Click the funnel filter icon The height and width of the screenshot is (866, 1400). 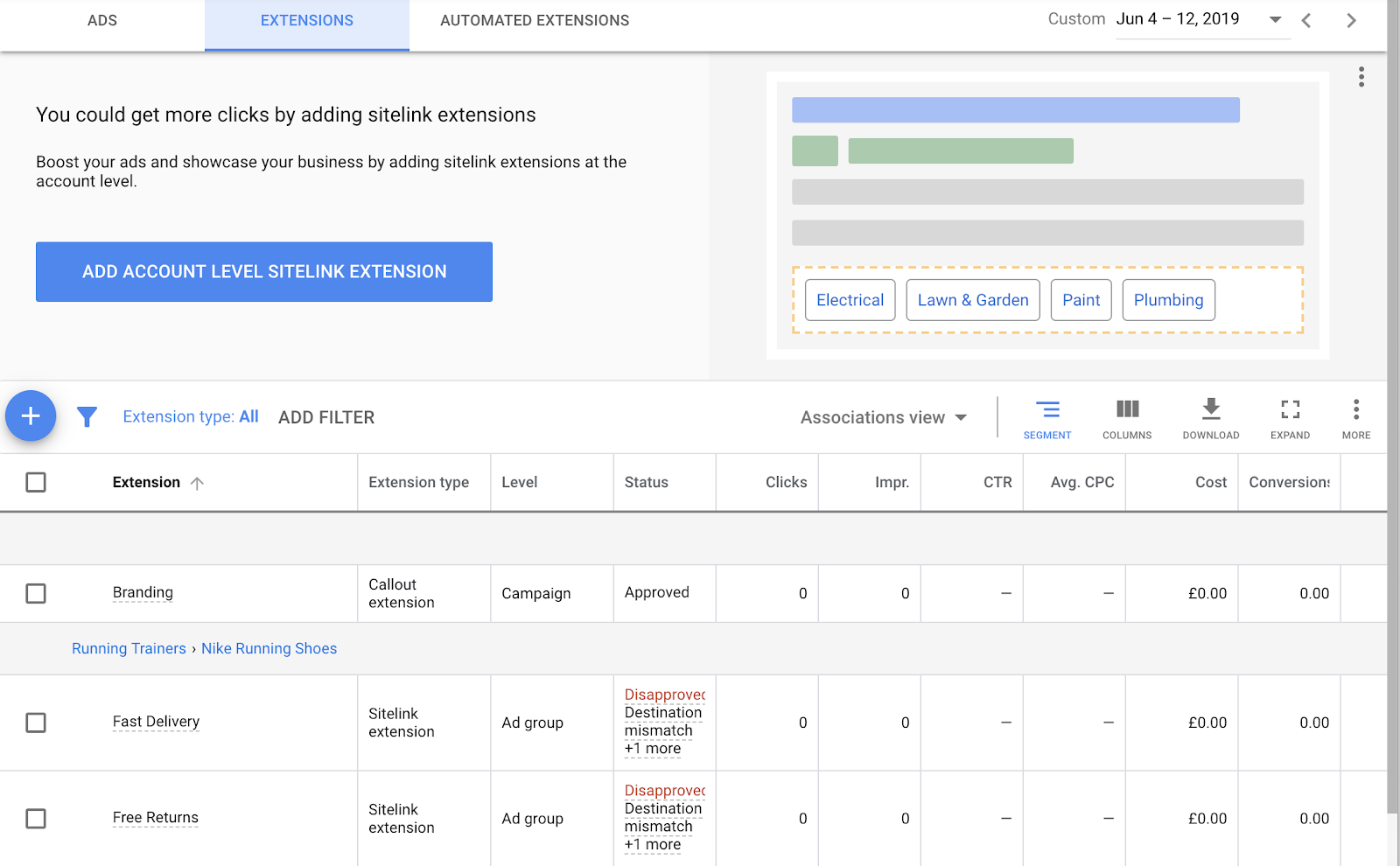pyautogui.click(x=87, y=417)
